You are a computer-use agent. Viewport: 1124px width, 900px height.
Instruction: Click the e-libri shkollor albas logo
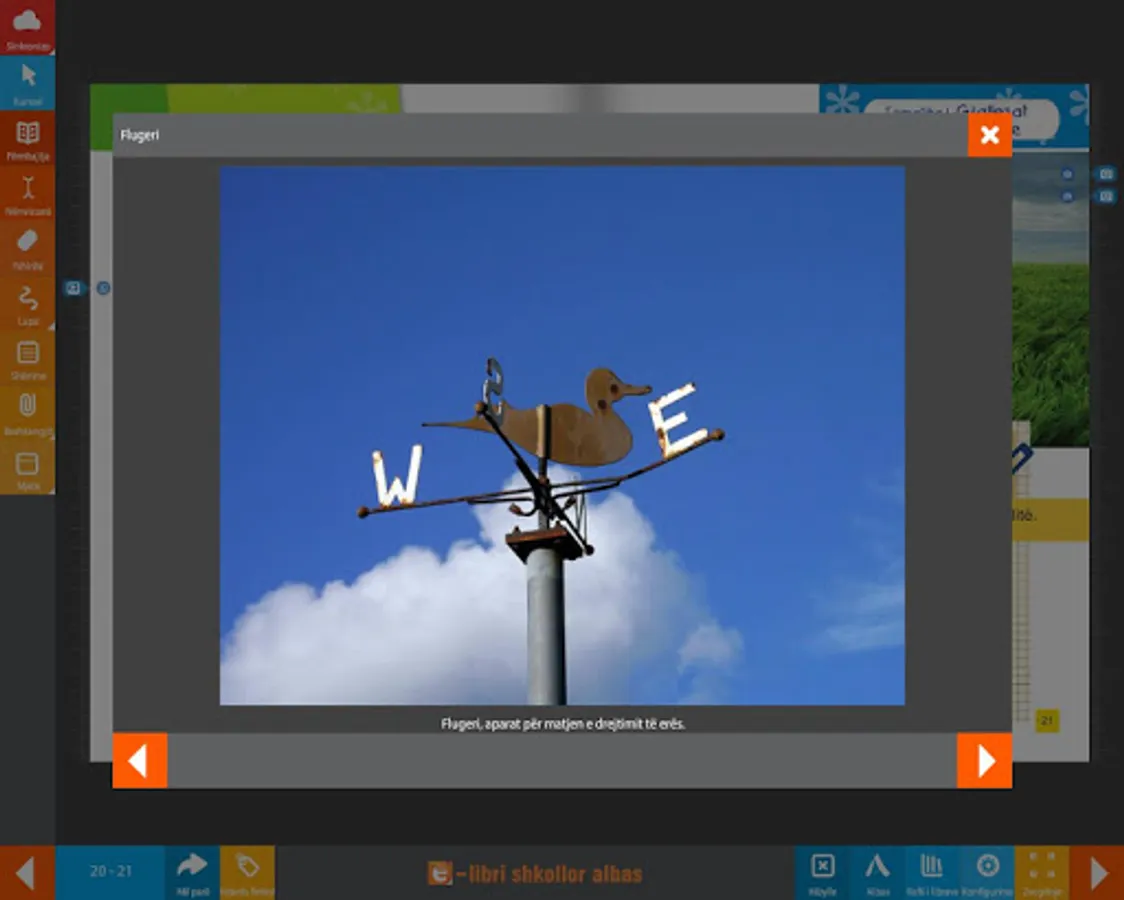(x=535, y=873)
